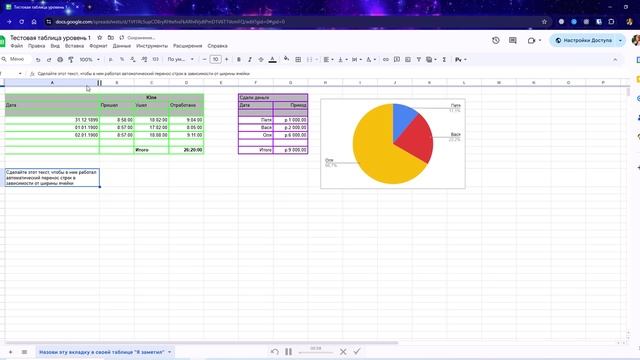Image resolution: width=640 pixels, height=360 pixels.
Task: Add a new sheet with the plus button
Action: click(x=11, y=352)
